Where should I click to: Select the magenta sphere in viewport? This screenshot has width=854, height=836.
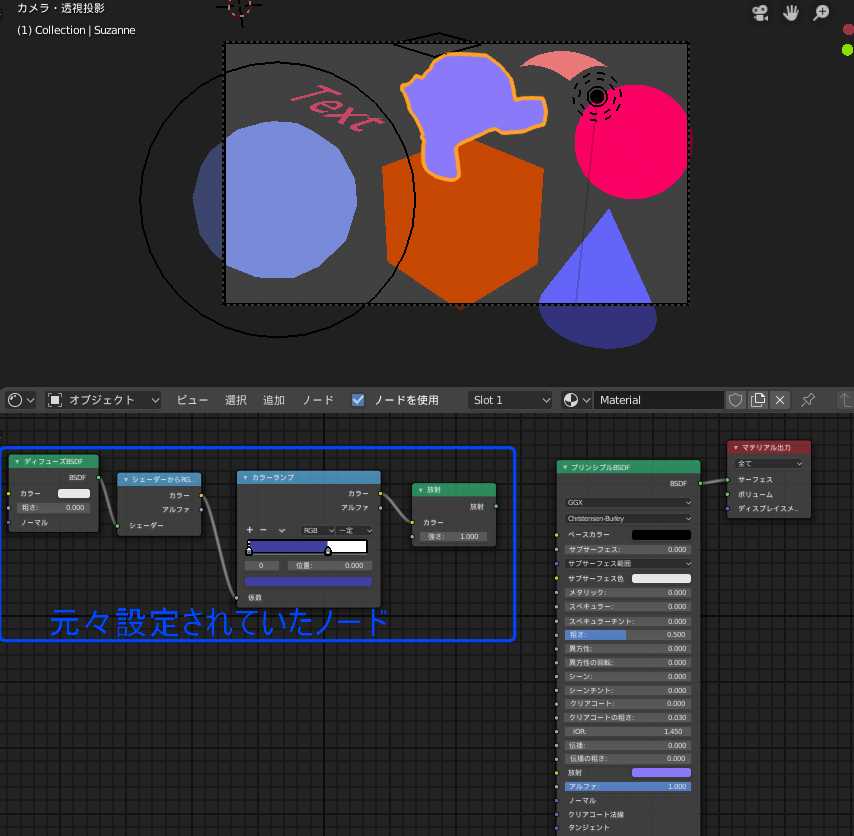click(x=637, y=147)
